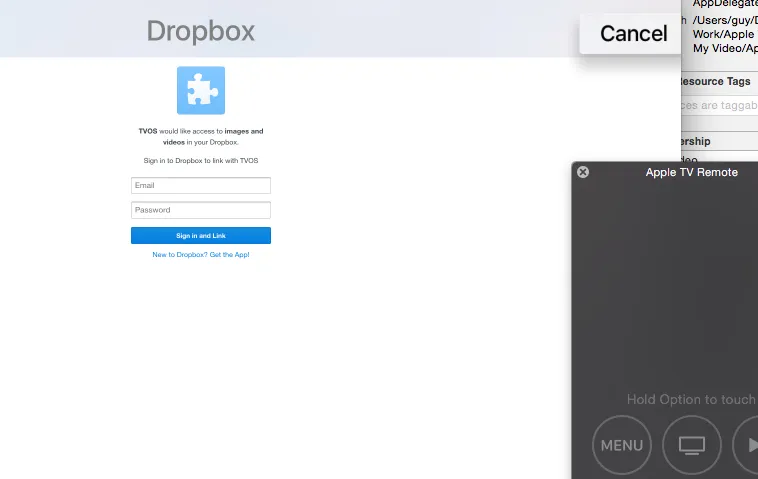Click the play/pause button on the remote

point(747,445)
